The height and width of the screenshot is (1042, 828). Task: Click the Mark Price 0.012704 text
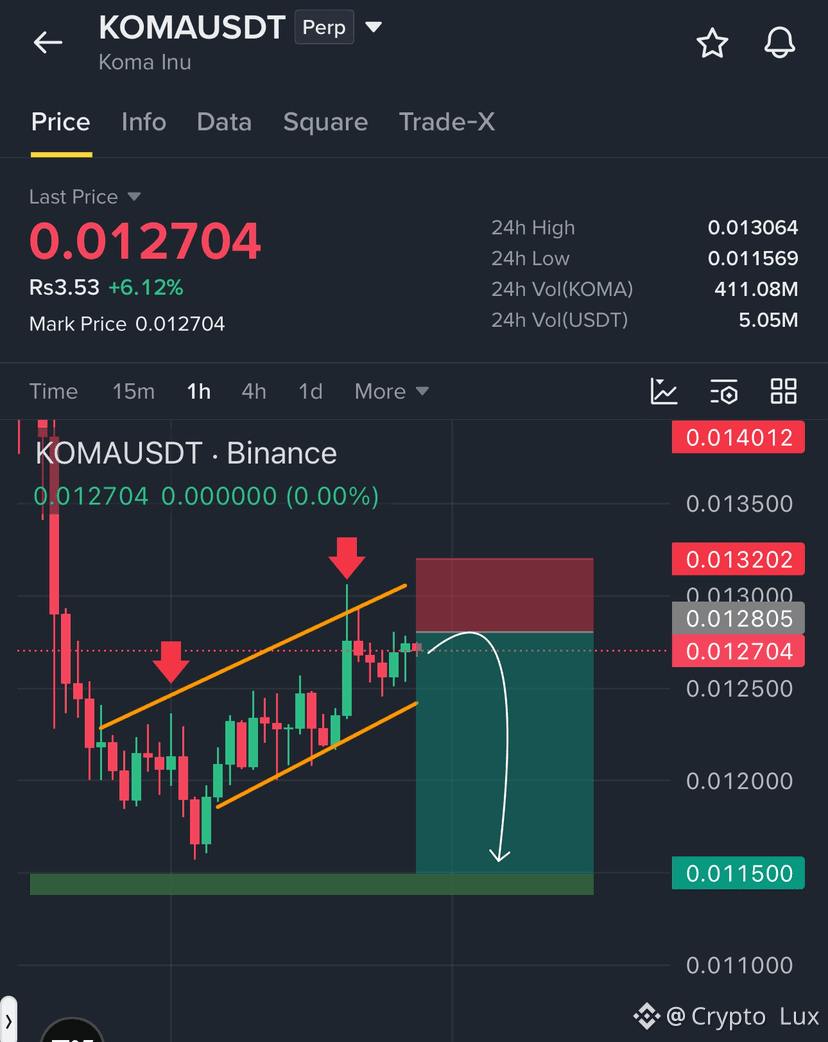click(127, 324)
